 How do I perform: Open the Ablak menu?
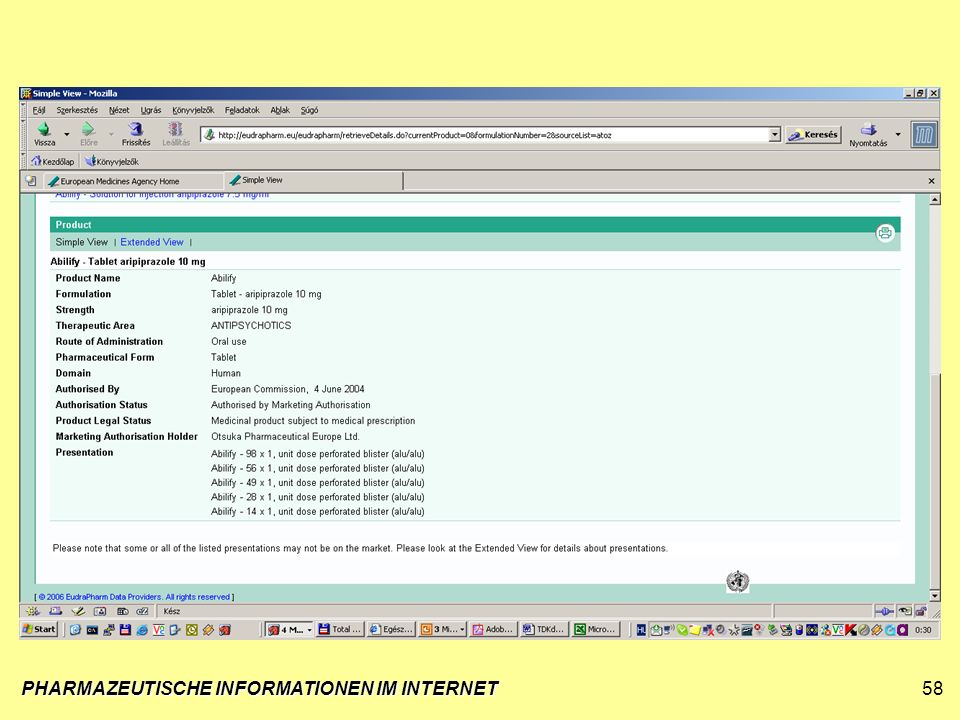coord(280,110)
